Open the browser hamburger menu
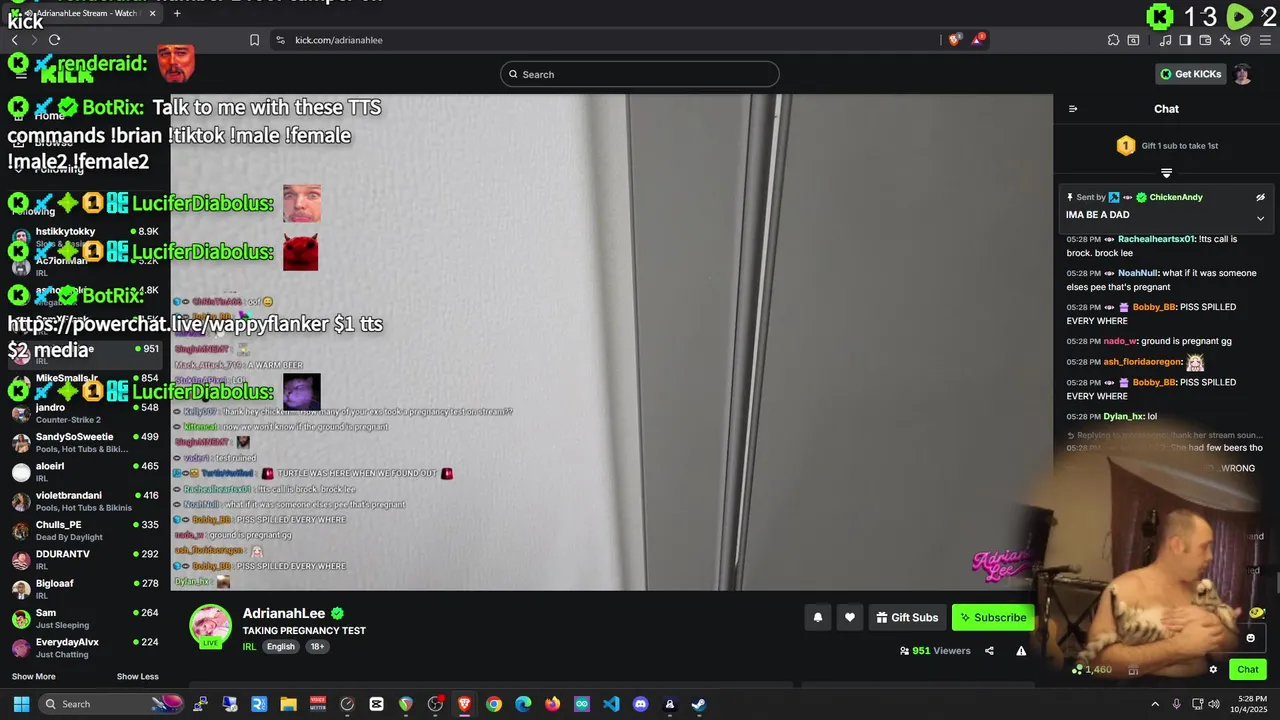 coord(1265,40)
